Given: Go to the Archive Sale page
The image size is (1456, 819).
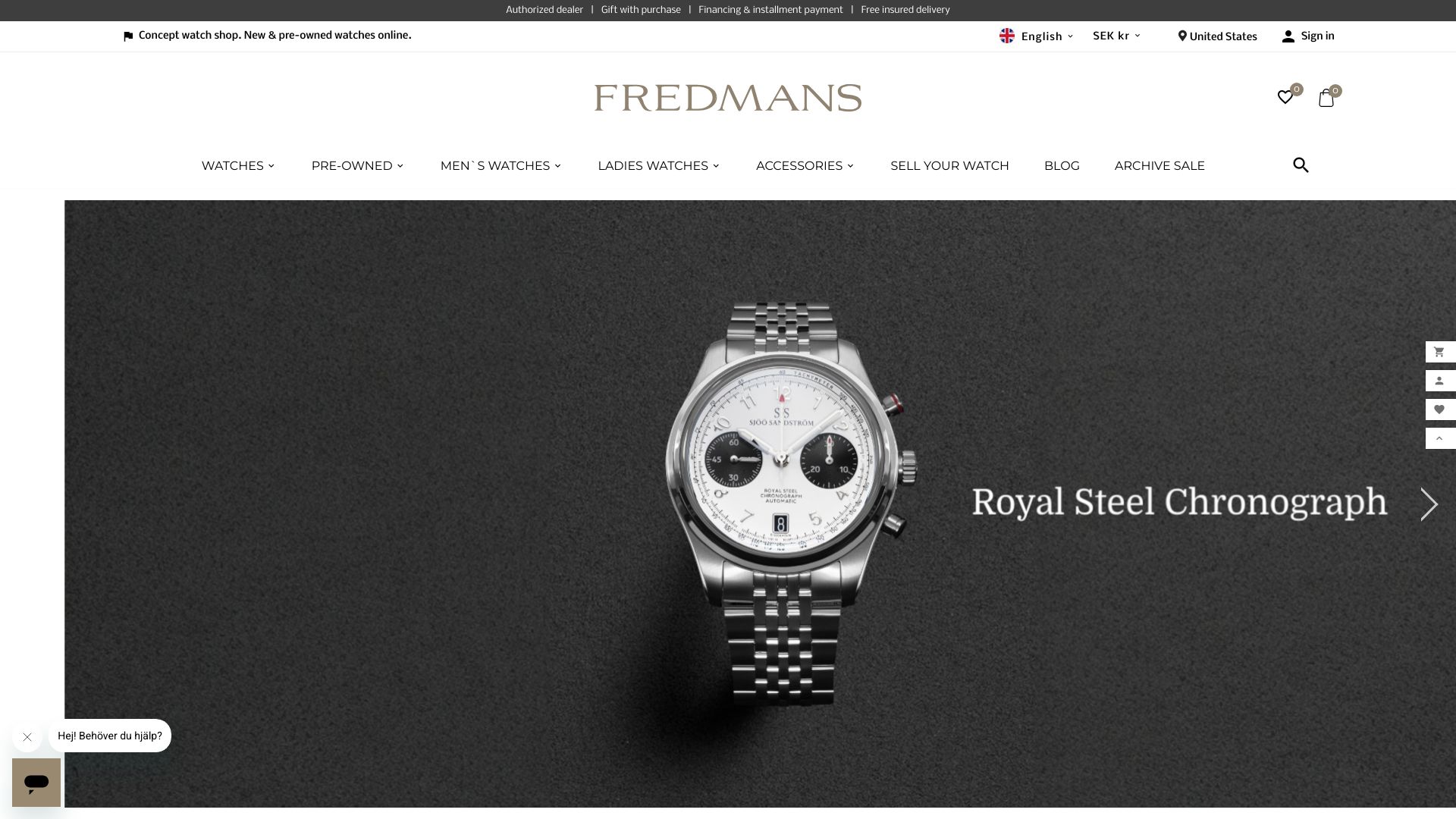Looking at the screenshot, I should pos(1159,166).
